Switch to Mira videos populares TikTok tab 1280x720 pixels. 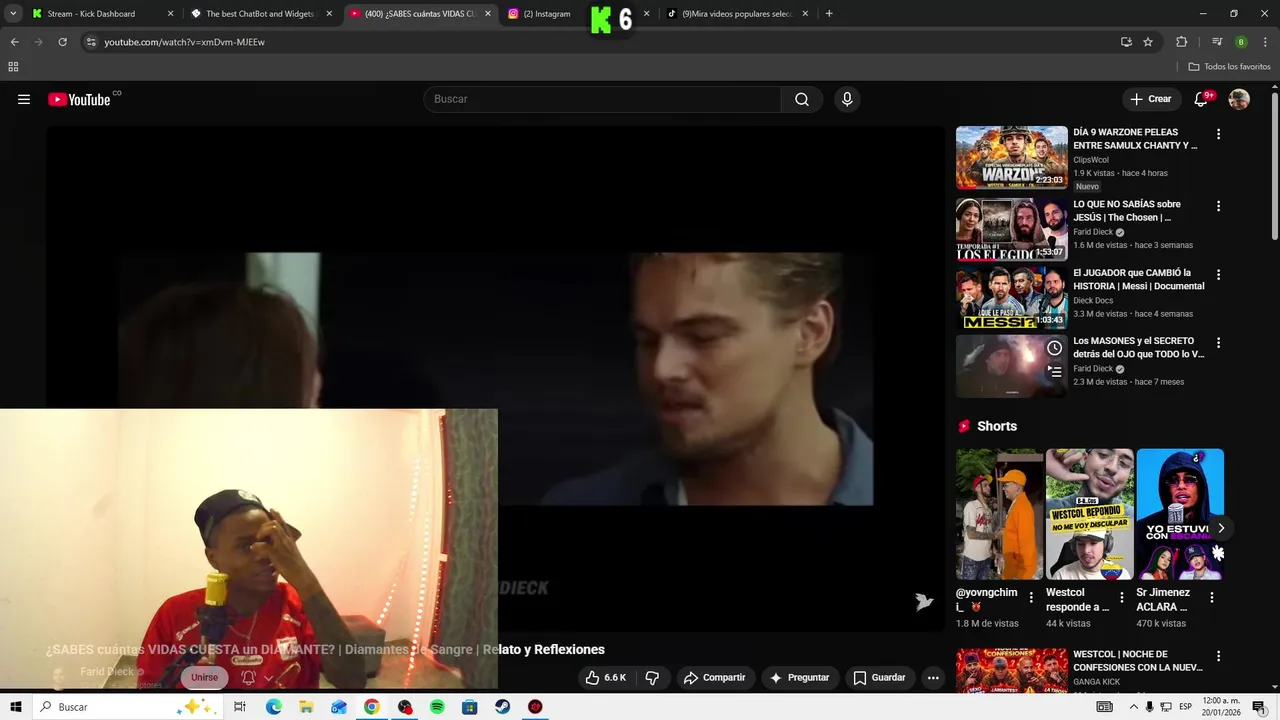(737, 14)
